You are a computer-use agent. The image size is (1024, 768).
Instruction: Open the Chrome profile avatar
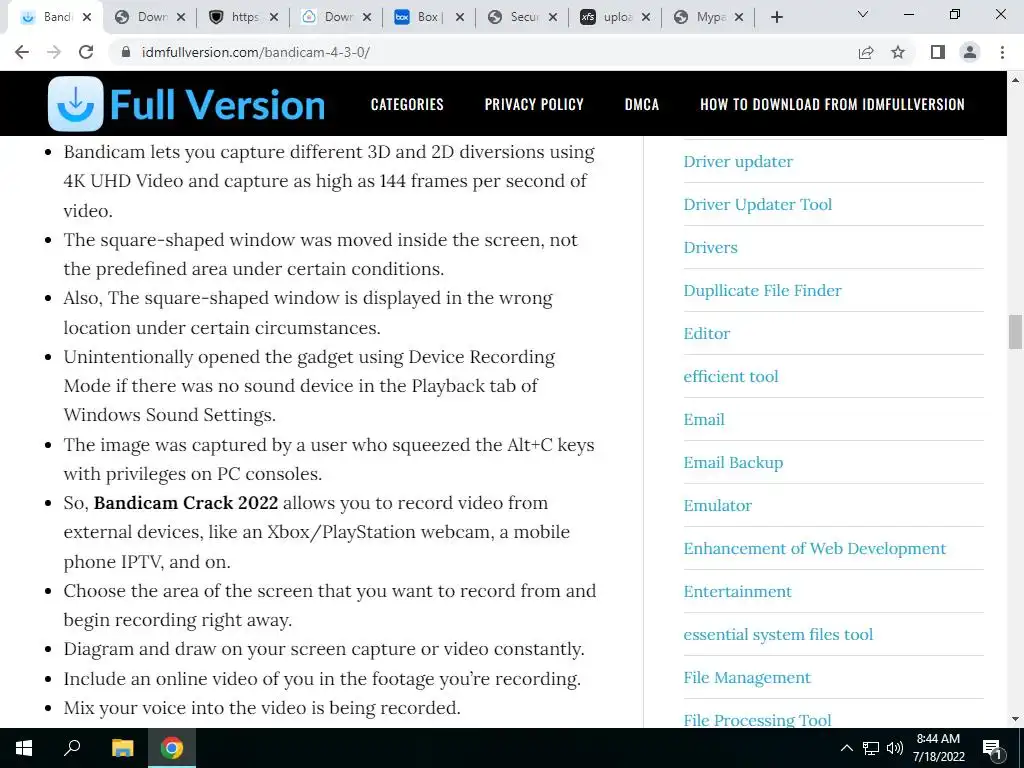click(x=970, y=52)
